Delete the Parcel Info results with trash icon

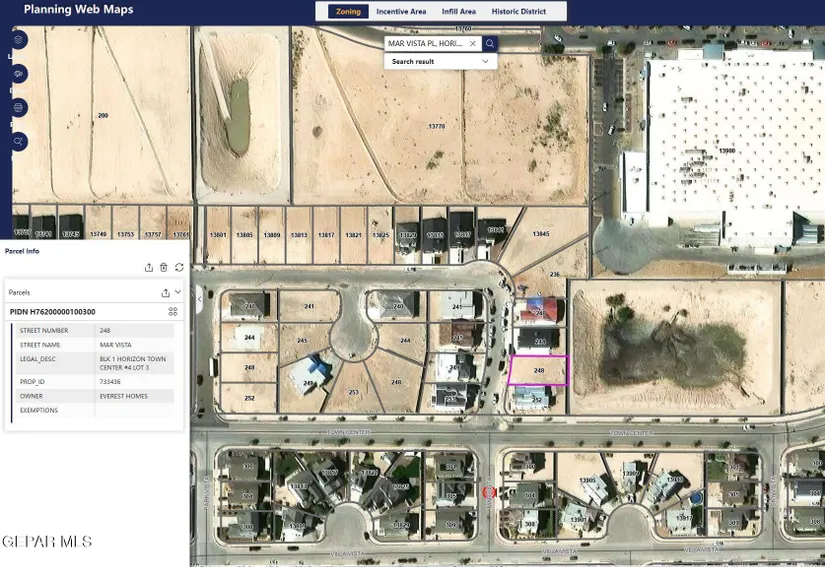click(x=164, y=267)
